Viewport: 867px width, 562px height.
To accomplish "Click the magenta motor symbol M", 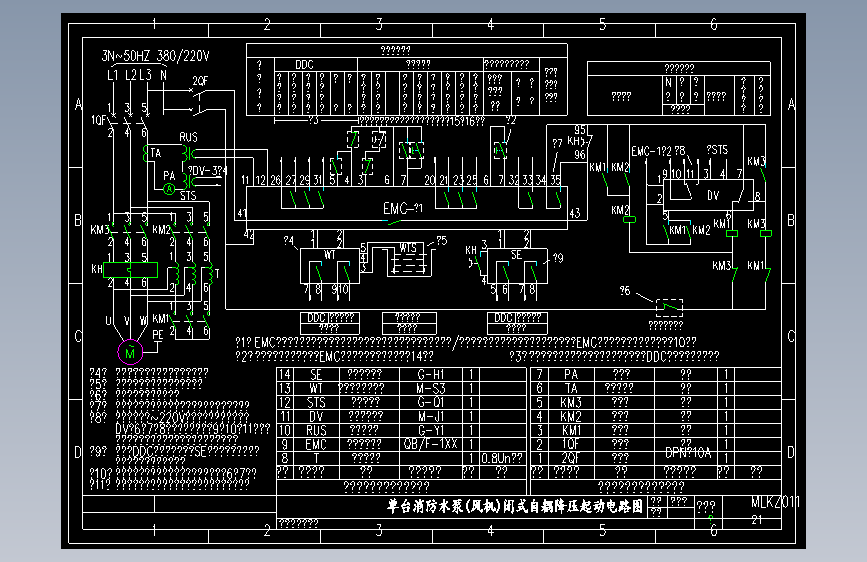I will coord(130,352).
